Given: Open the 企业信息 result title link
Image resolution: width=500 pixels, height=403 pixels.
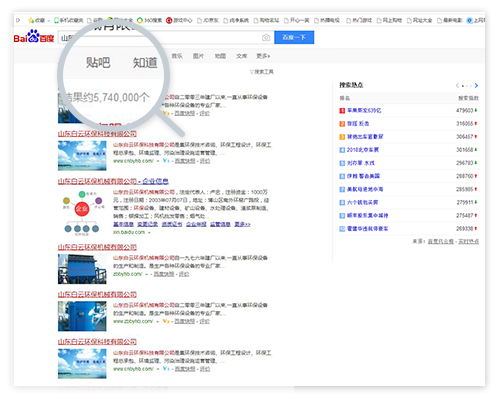Looking at the screenshot, I should [x=156, y=181].
